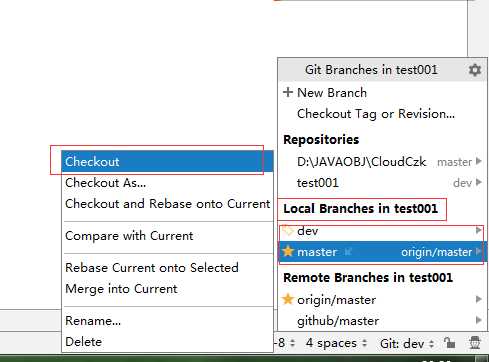This screenshot has height=362, width=489.
Task: Expand the test001 repository submenu arrow
Action: 479,182
